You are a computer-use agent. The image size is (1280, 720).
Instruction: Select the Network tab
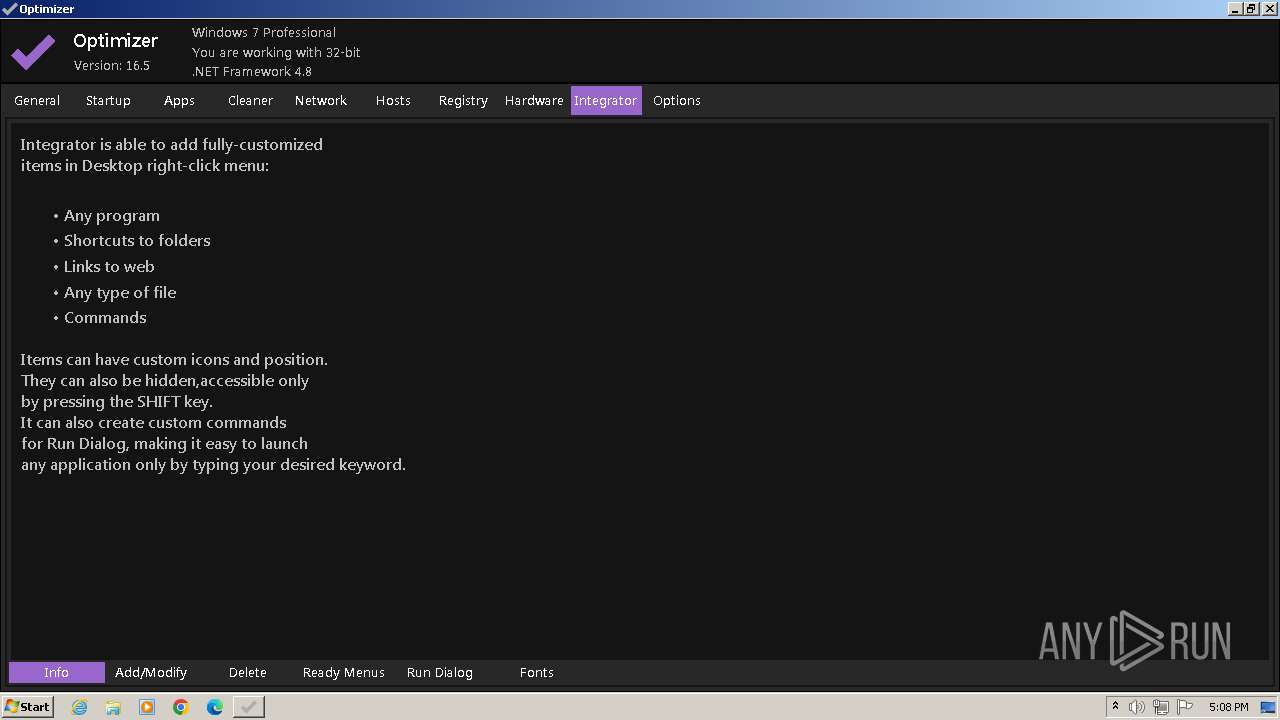321,100
